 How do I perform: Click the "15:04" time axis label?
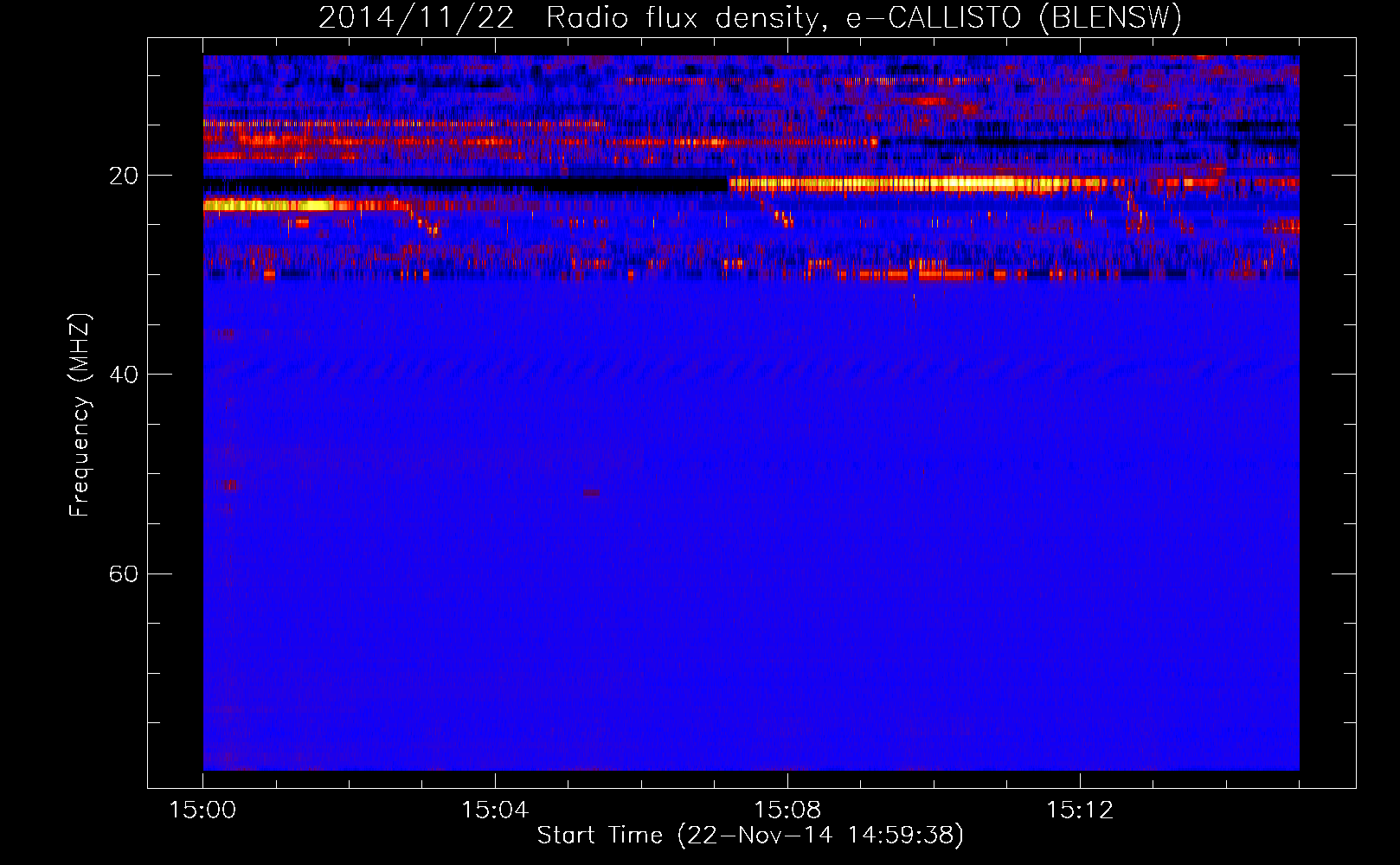tap(495, 810)
